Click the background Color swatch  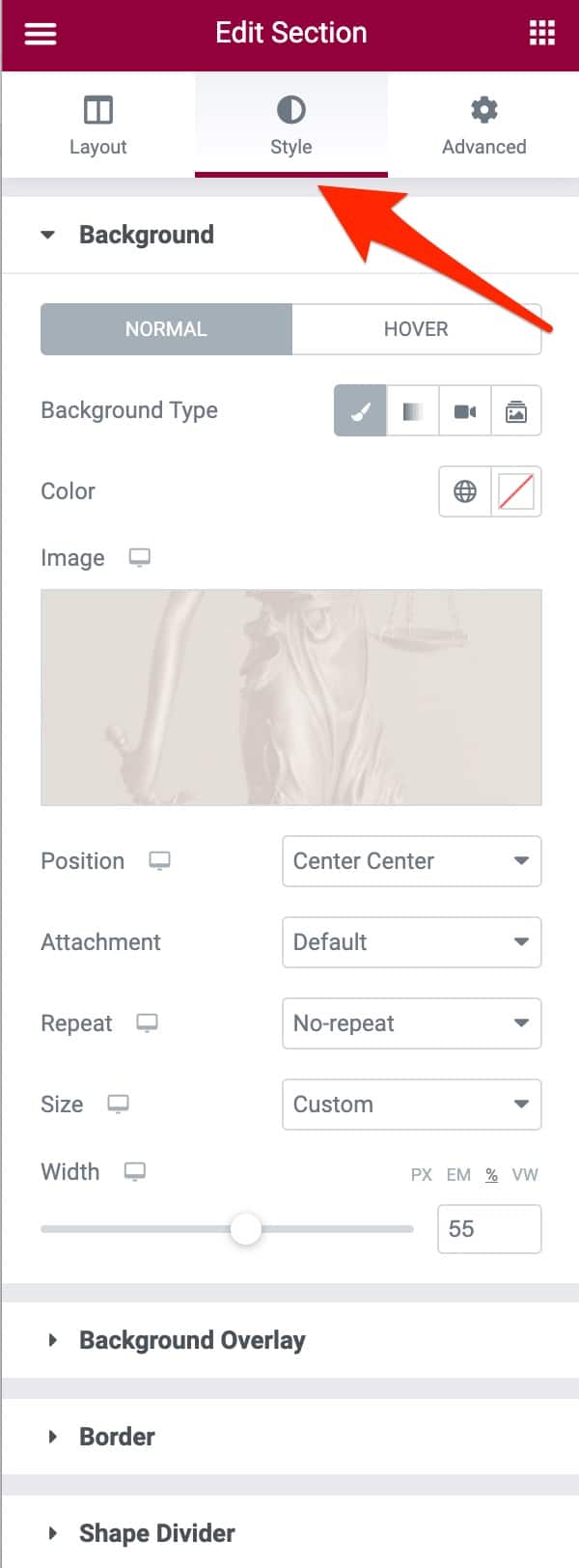pos(515,491)
